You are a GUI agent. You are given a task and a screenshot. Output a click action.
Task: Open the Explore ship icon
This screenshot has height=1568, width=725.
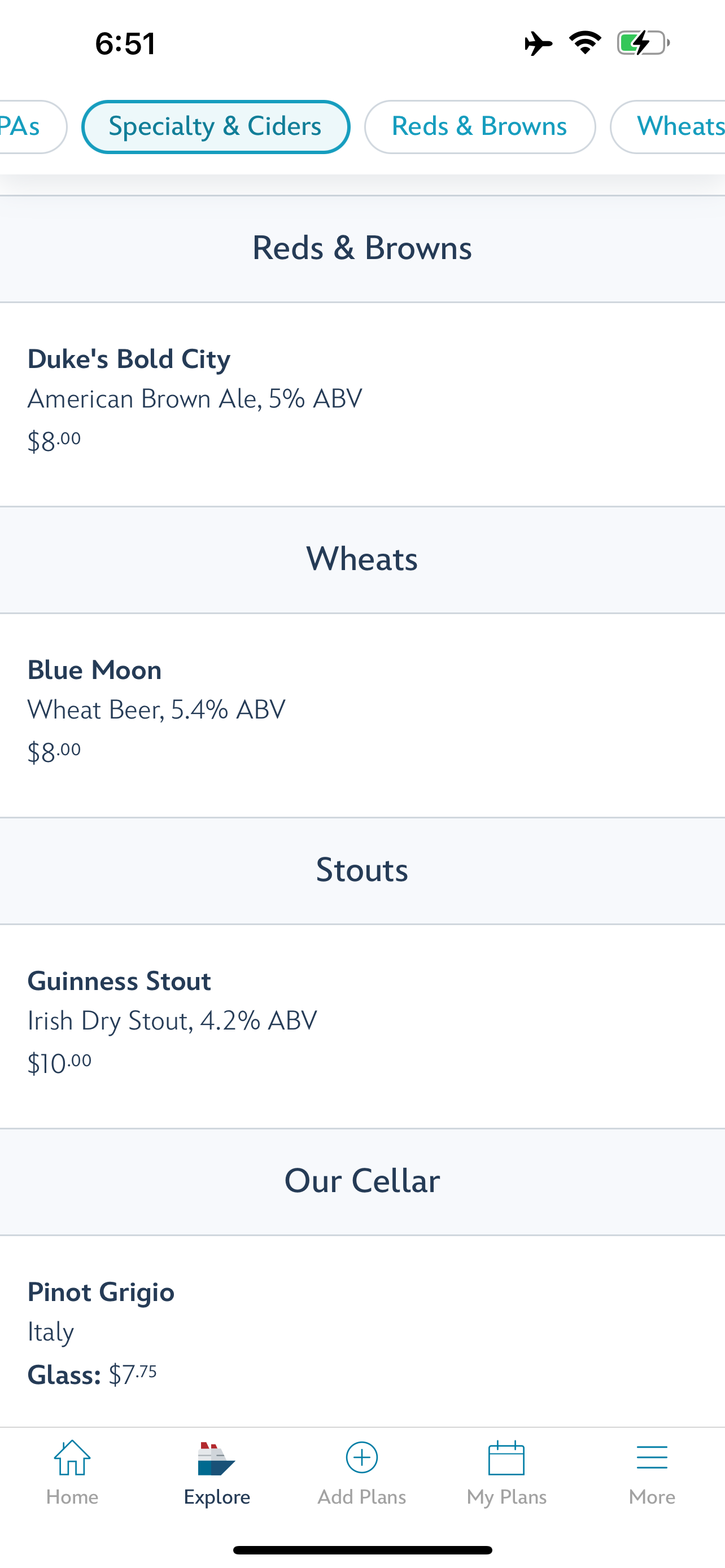click(x=216, y=1459)
